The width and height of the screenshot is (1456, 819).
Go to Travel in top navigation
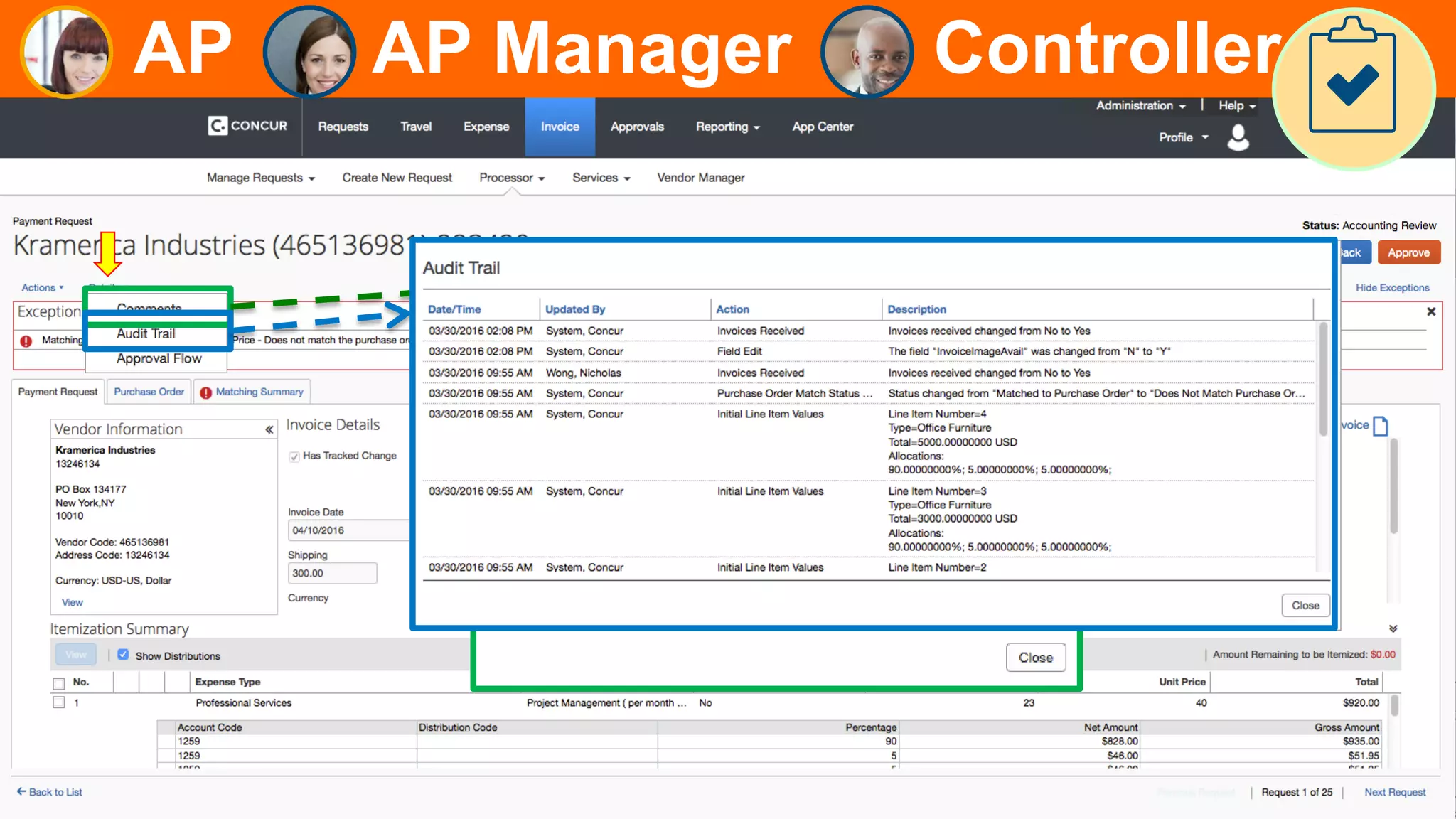[416, 127]
